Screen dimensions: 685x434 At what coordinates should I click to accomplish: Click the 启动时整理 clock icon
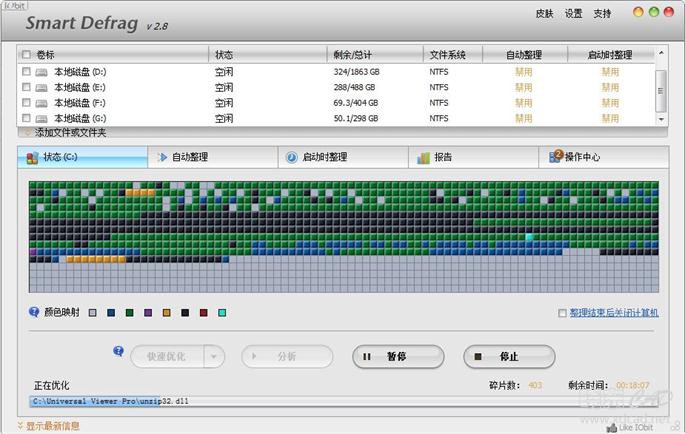click(x=291, y=157)
